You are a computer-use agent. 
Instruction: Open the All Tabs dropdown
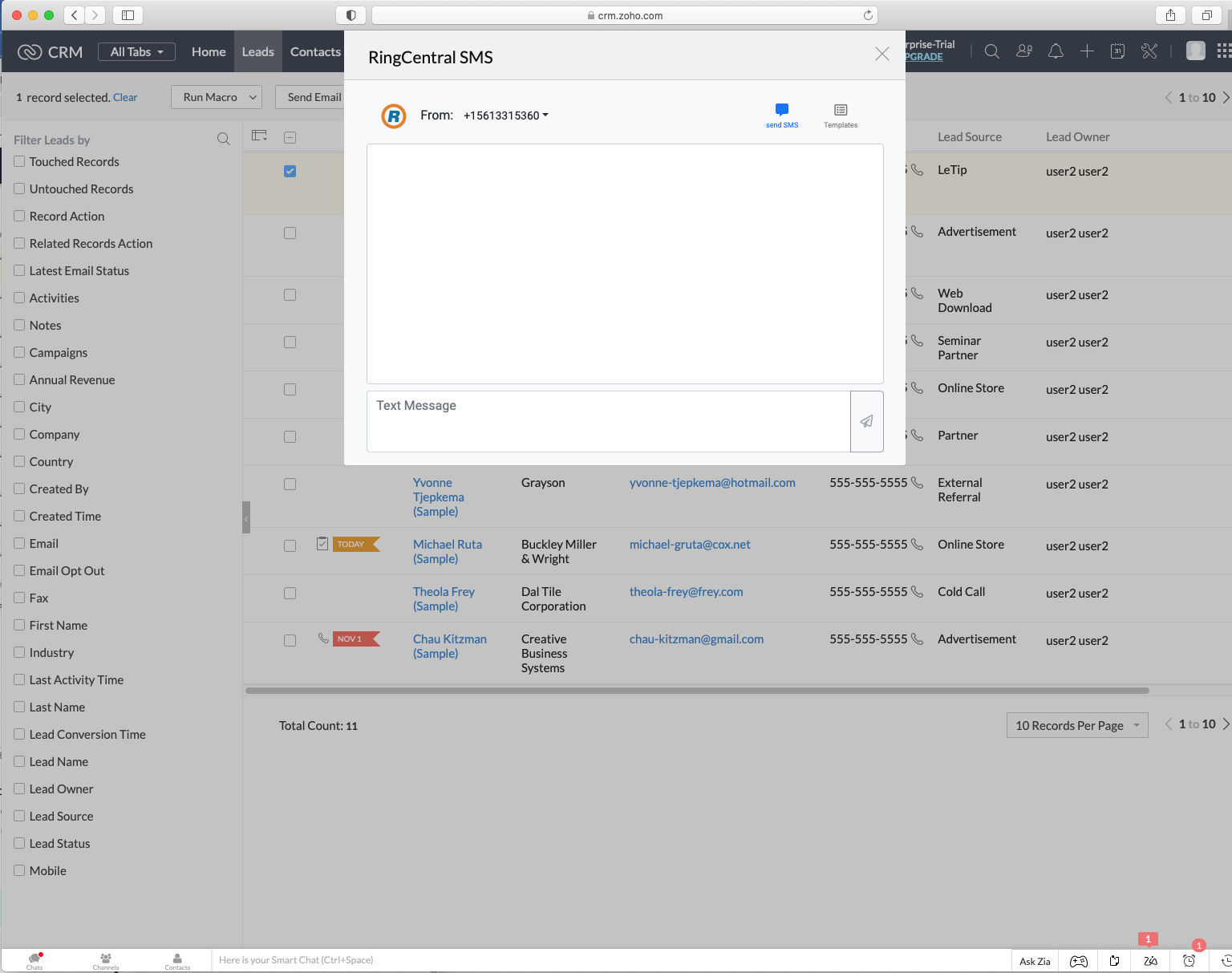(136, 51)
